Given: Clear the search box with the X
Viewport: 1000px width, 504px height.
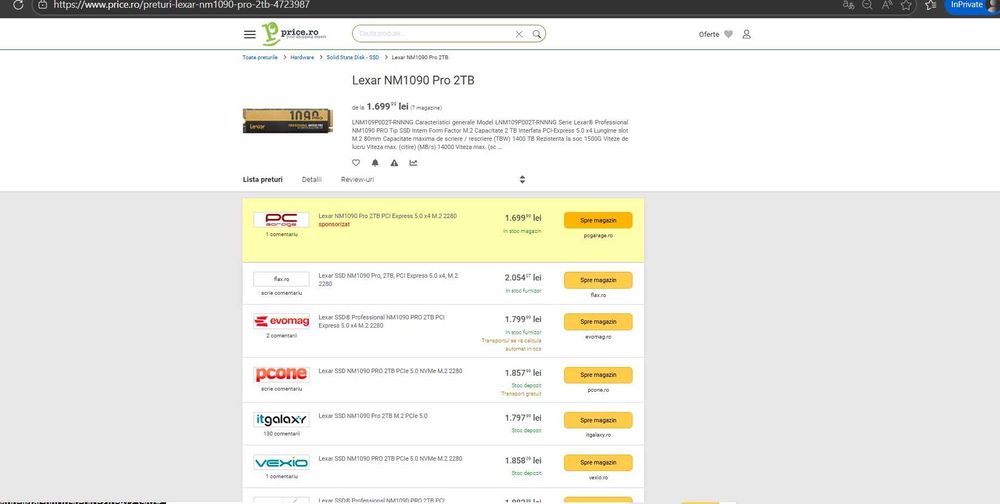Looking at the screenshot, I should (x=519, y=34).
